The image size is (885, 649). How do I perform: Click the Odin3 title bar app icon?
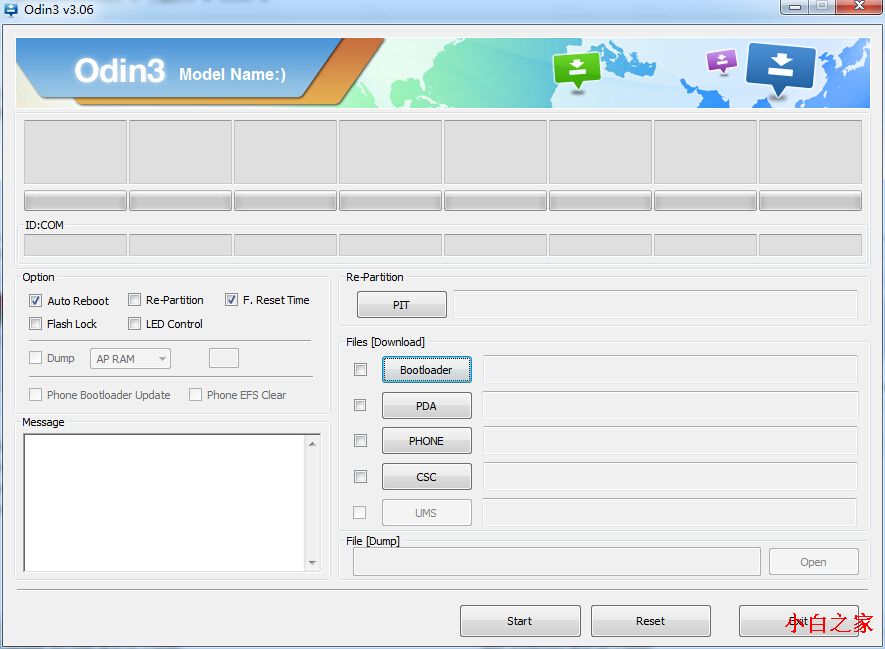(11, 8)
